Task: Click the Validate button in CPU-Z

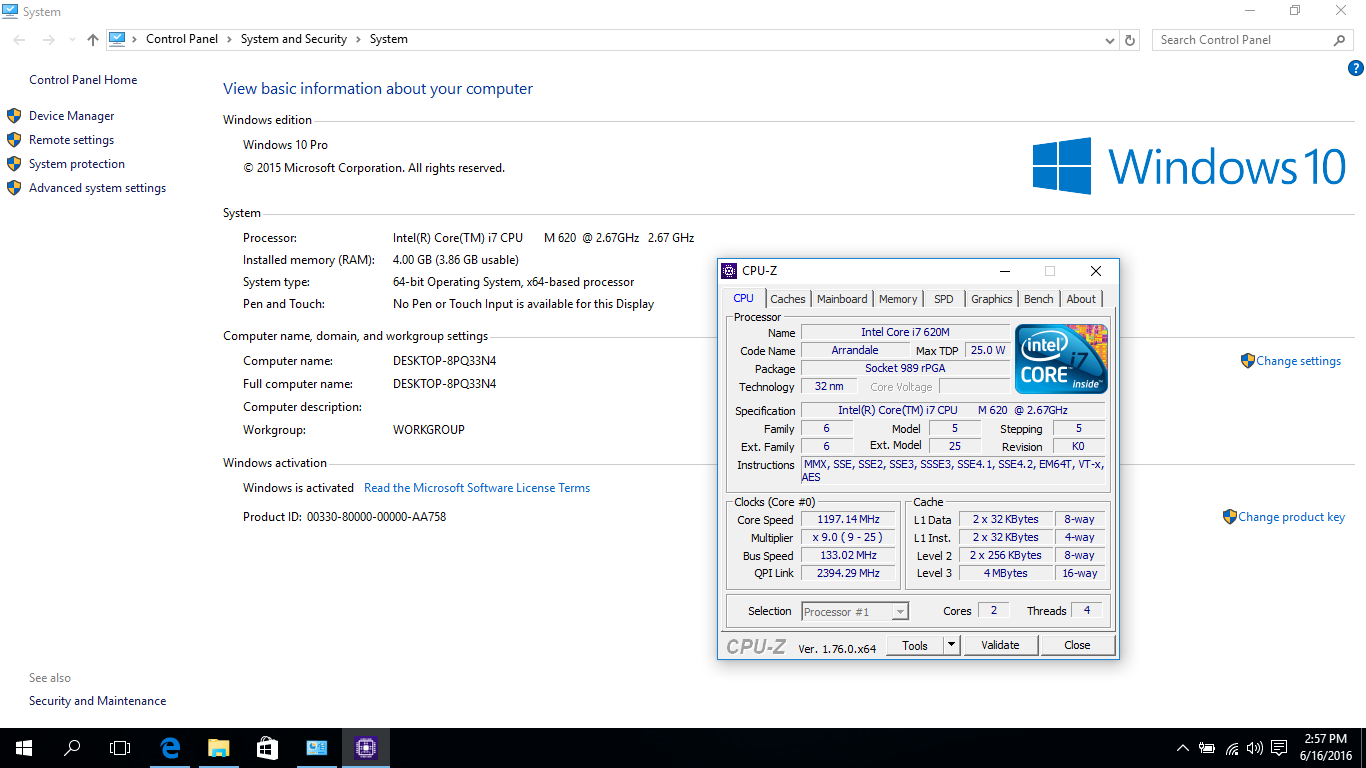Action: pos(1000,645)
